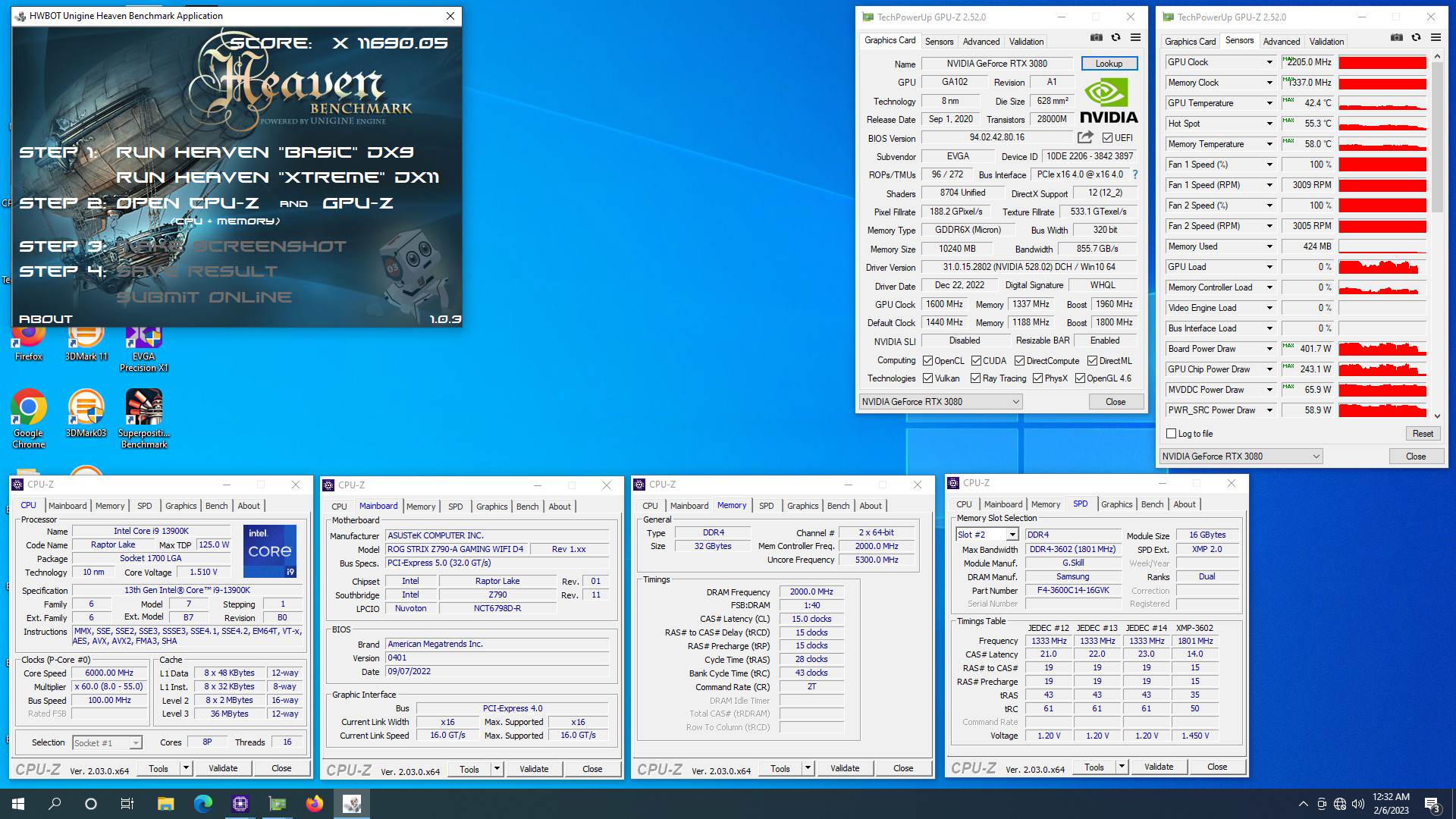The height and width of the screenshot is (819, 1456).
Task: Click Heaven Benchmark icon in taskbar
Action: pos(352,804)
